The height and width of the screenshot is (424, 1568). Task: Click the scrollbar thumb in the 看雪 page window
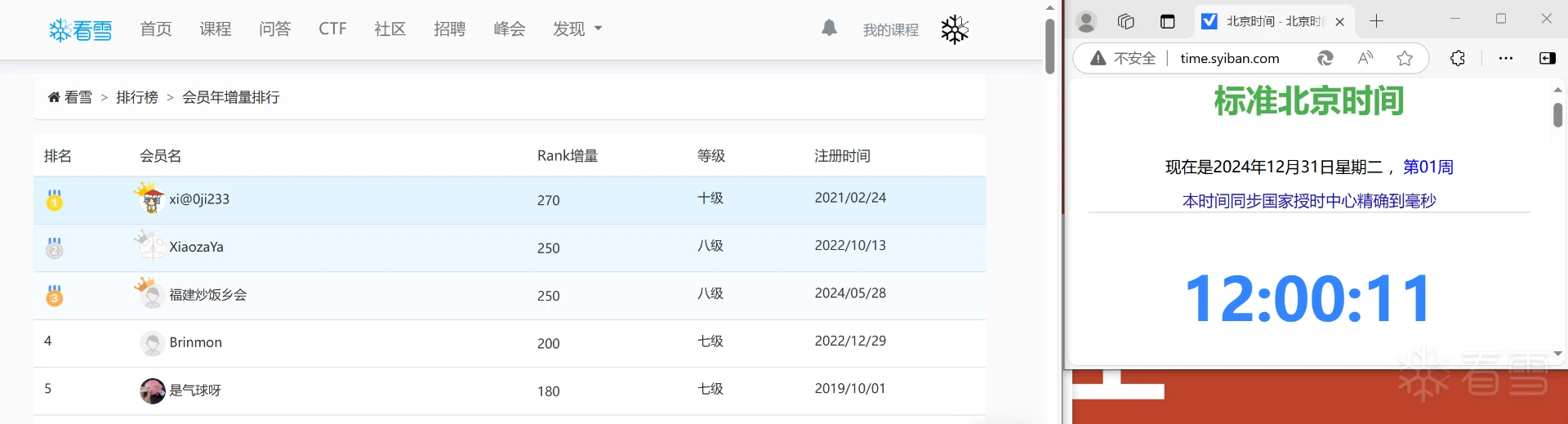tap(1050, 46)
